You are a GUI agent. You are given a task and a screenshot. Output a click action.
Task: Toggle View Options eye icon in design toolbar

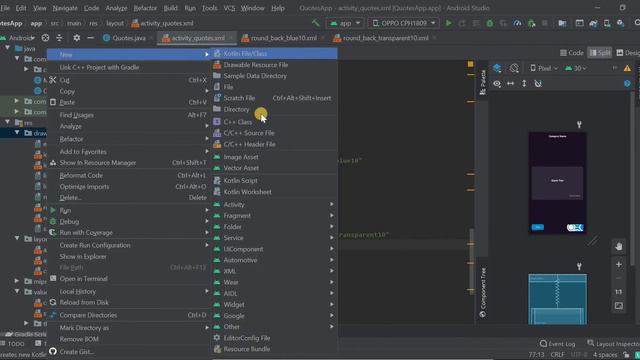click(x=497, y=84)
